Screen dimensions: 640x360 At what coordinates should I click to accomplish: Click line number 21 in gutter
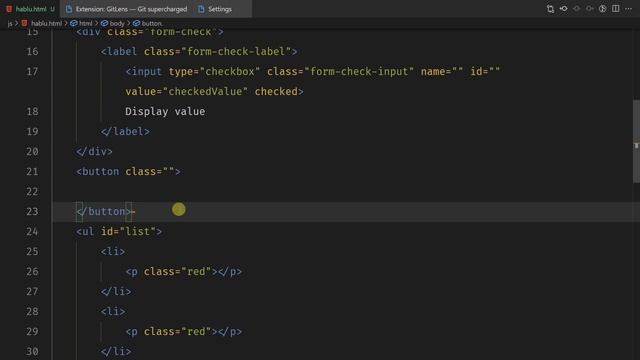coord(32,171)
